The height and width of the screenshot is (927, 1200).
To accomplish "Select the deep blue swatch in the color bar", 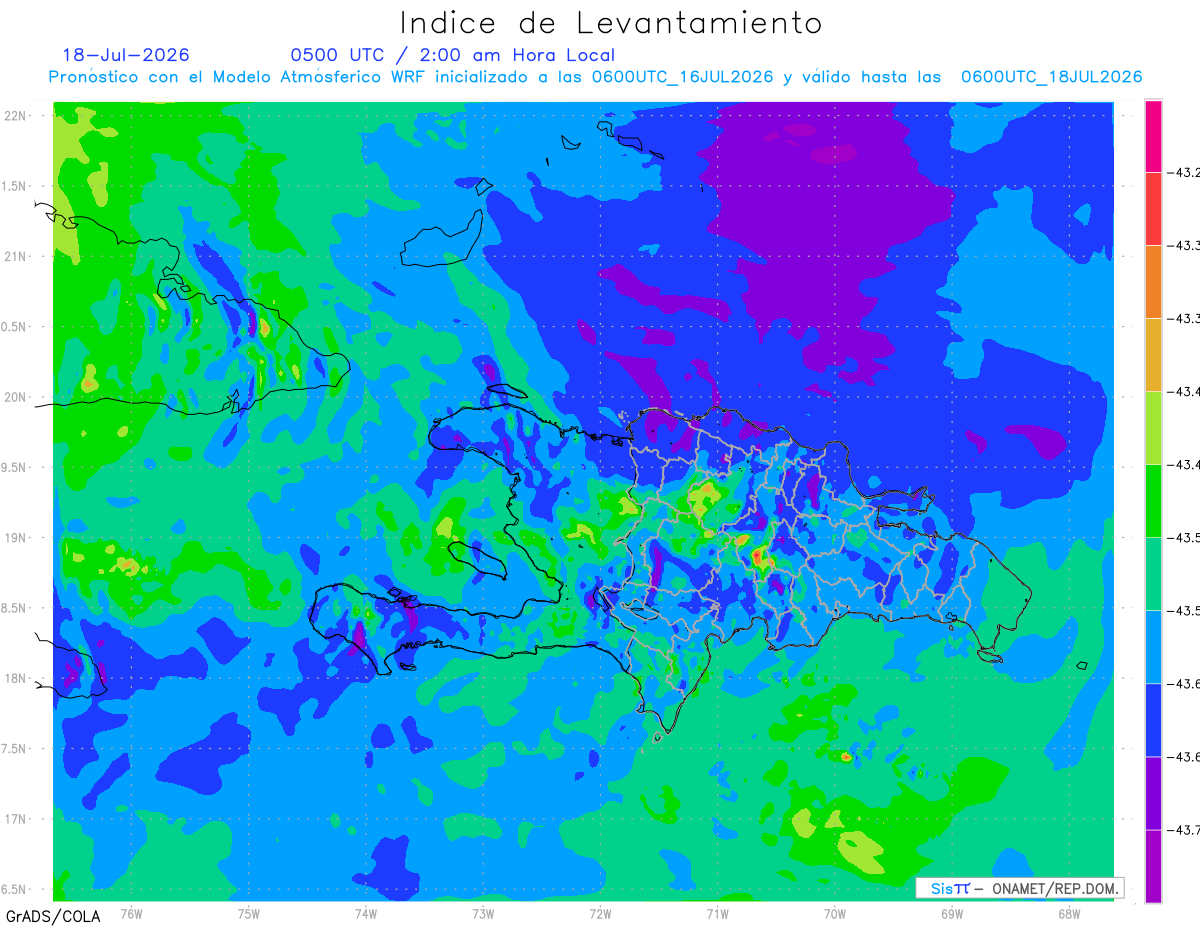I will 1153,720.
